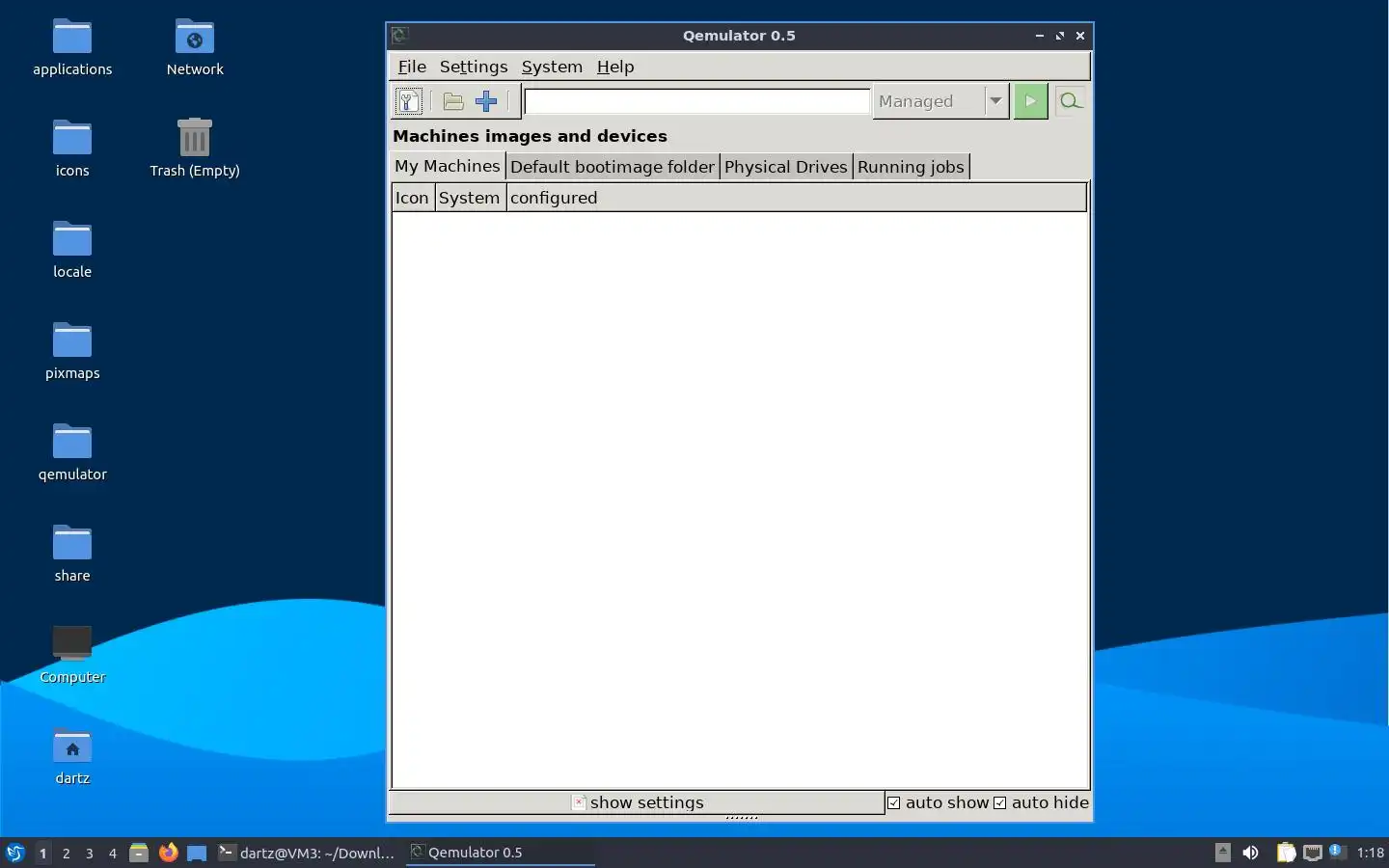Add a new machine with the plus icon
1389x868 pixels.
486,101
